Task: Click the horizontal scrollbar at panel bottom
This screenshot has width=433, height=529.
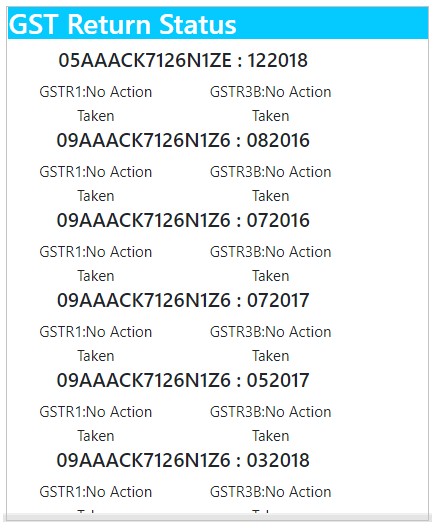Action: 218,518
